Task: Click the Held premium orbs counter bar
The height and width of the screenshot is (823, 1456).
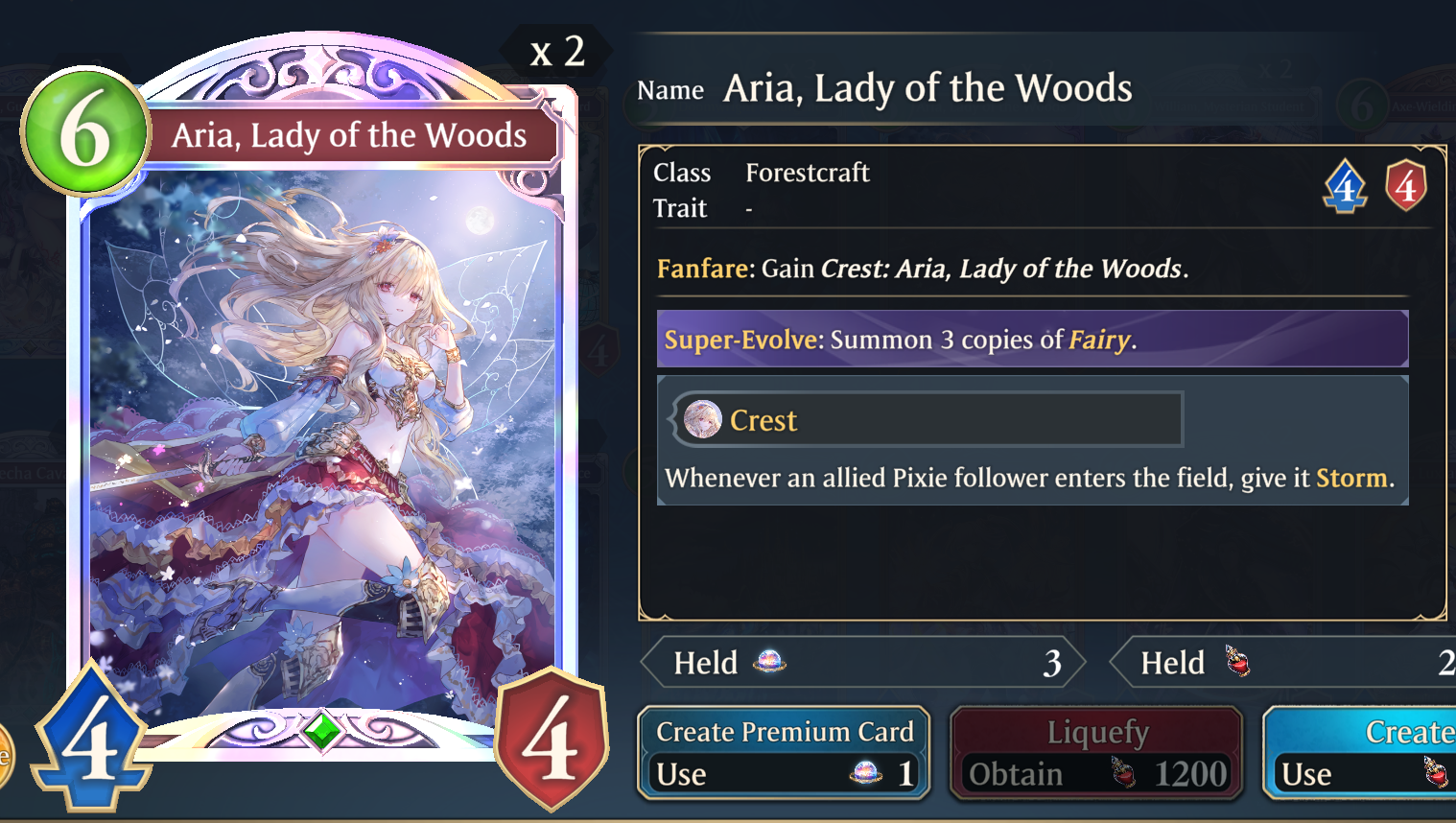Action: tap(862, 662)
